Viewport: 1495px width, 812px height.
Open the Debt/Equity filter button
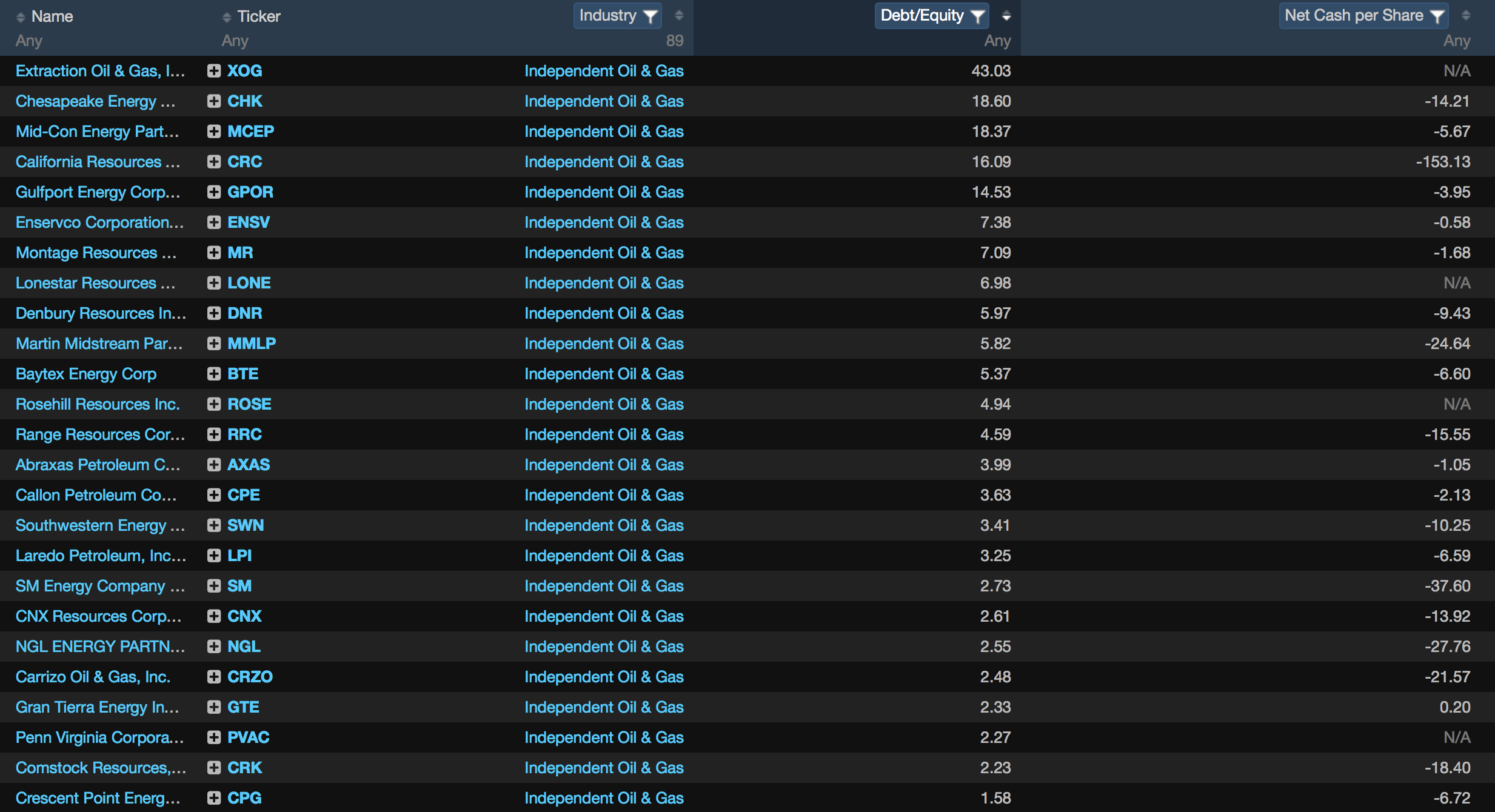click(x=931, y=16)
